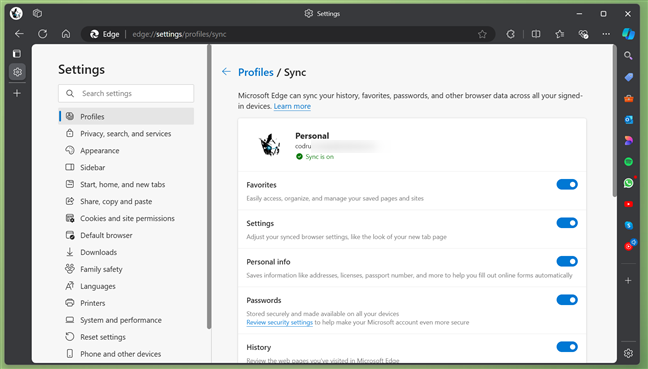Image resolution: width=648 pixels, height=369 pixels.
Task: Open Printers settings
Action: (126, 303)
